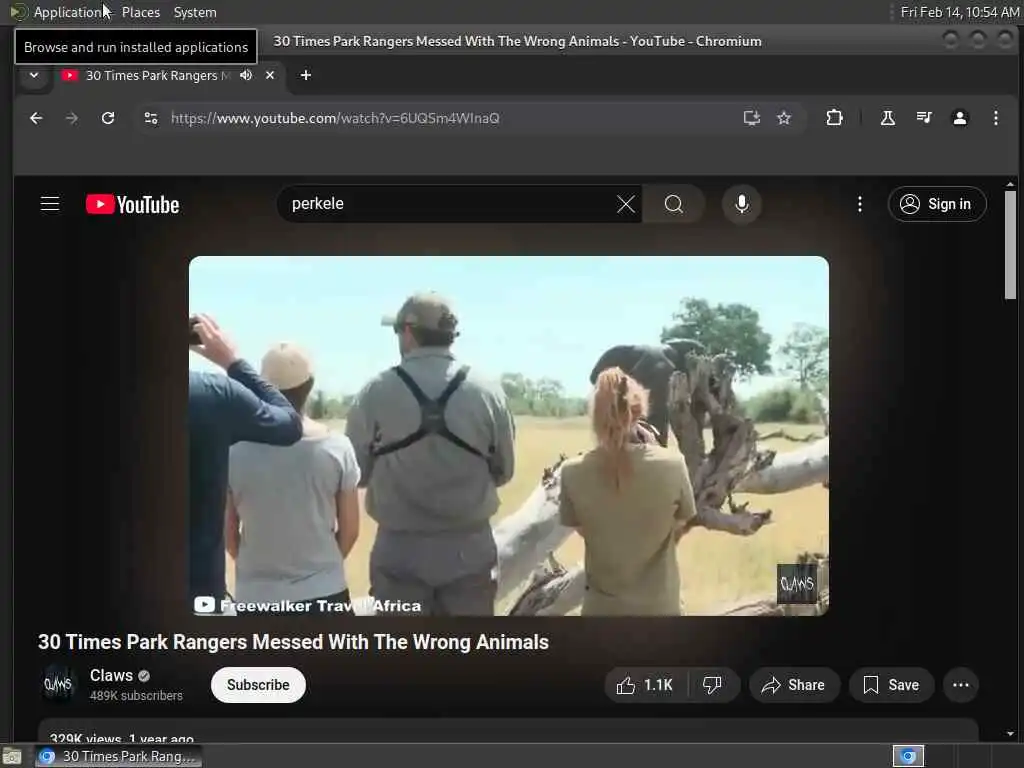Bookmark this page with star

pos(784,118)
